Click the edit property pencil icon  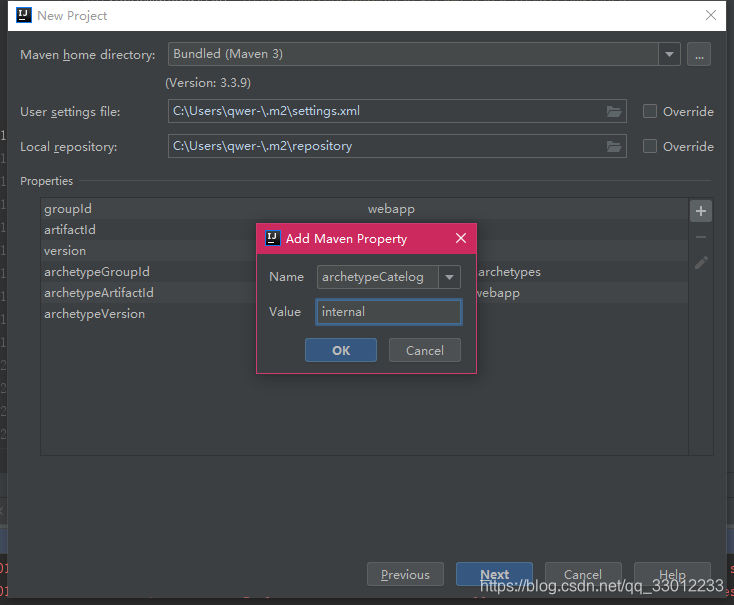(x=701, y=263)
